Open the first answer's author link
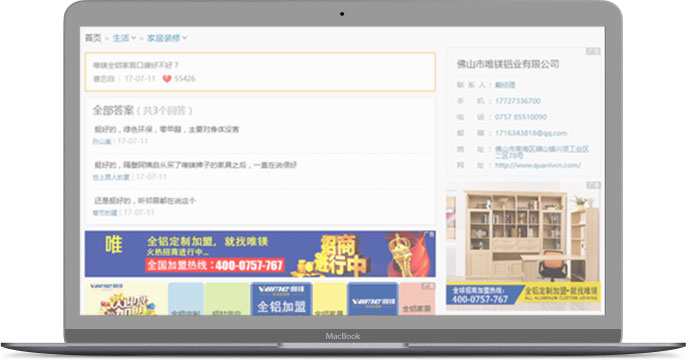The height and width of the screenshot is (360, 690). 102,141
